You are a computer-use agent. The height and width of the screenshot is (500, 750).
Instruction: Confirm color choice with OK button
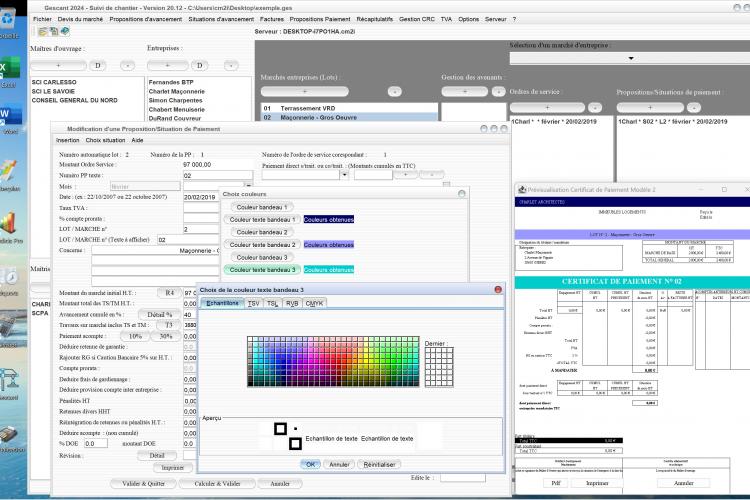tap(310, 464)
